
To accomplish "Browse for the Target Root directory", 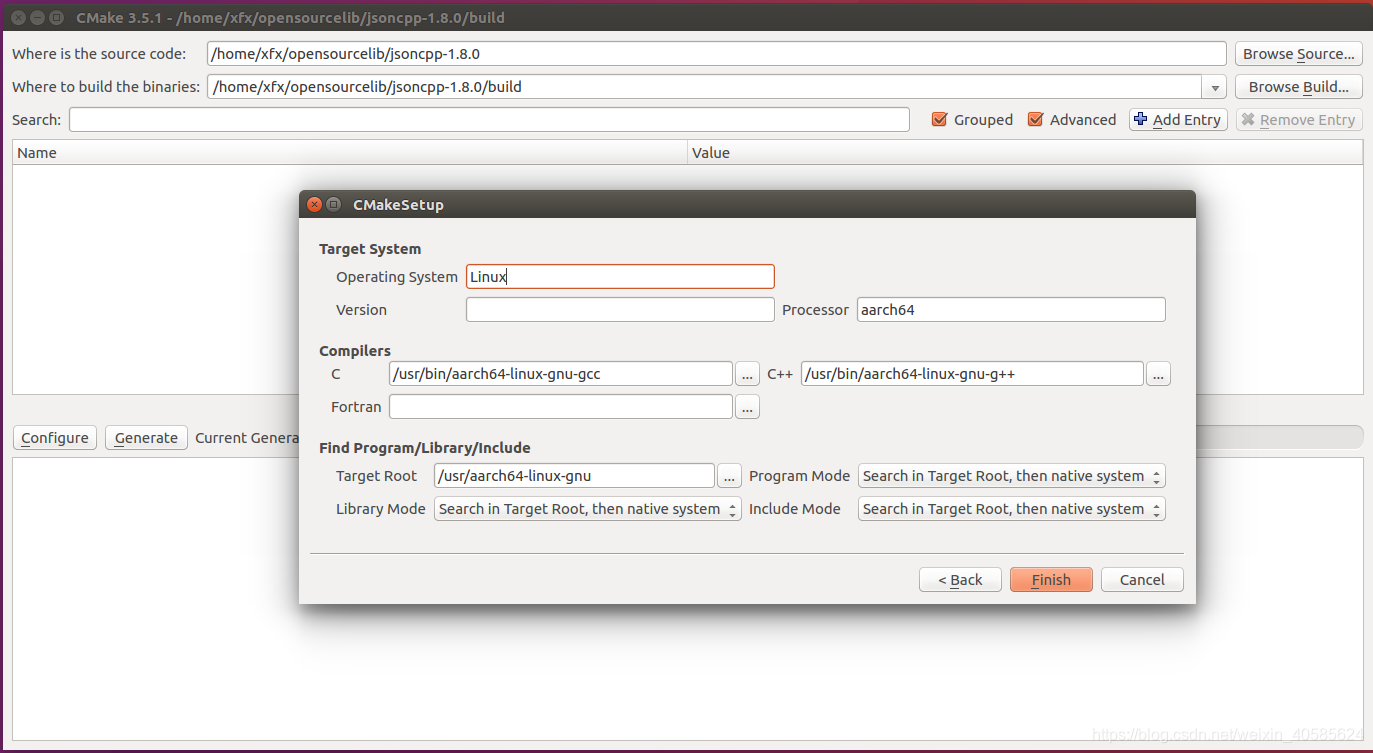I will (x=729, y=476).
